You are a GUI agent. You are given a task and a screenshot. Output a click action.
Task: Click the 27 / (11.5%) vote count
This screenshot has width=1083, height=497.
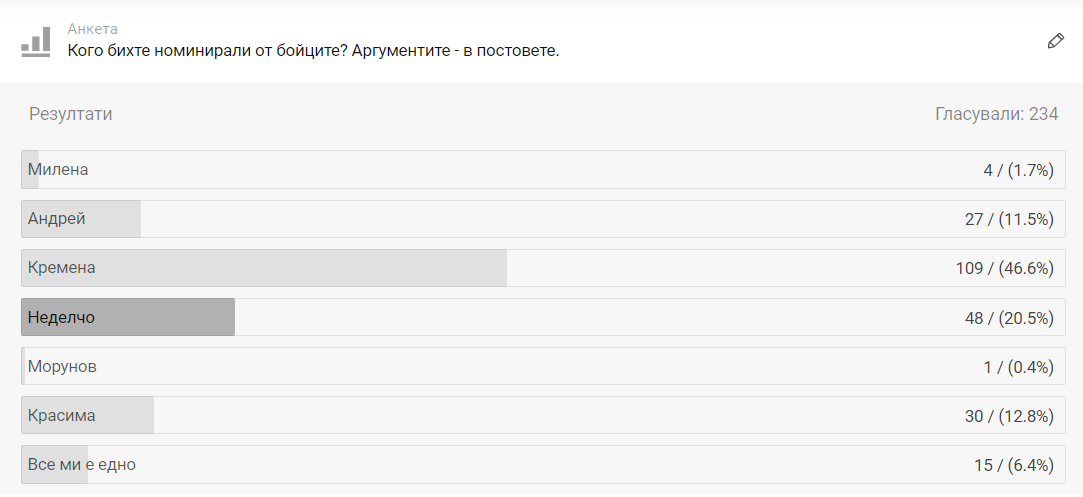coord(1009,219)
